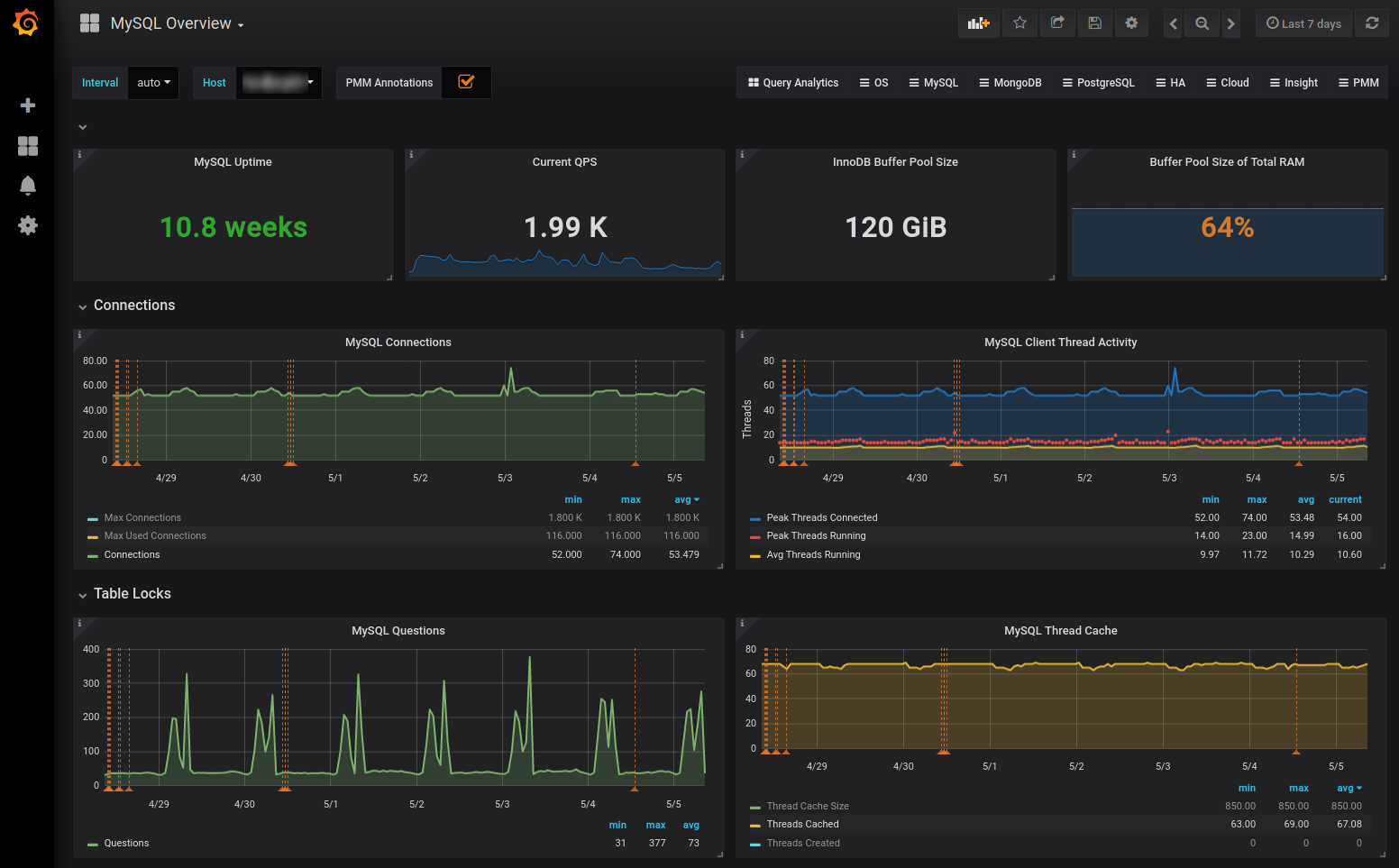Screen dimensions: 1399x868
Task: Sort Thread Cache legend by avg
Action: 1349,788
